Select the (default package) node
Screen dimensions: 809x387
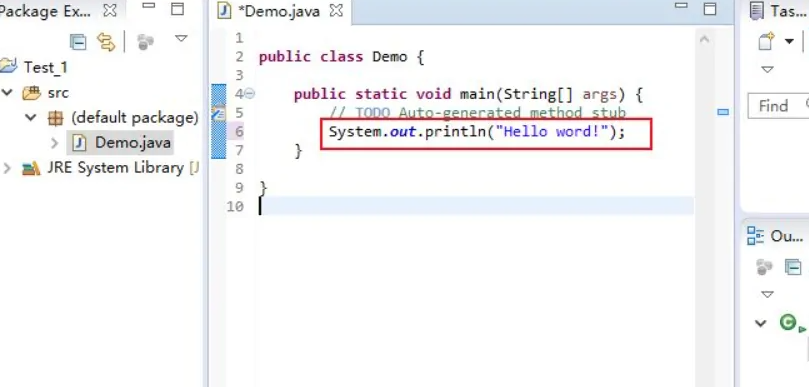[134, 118]
